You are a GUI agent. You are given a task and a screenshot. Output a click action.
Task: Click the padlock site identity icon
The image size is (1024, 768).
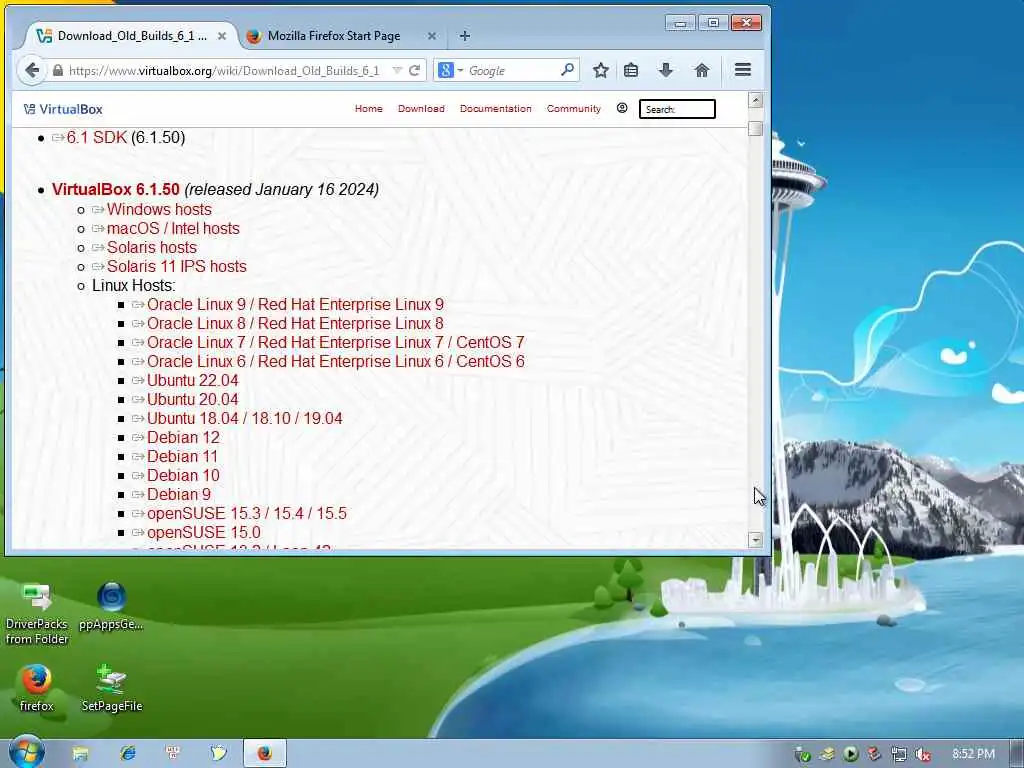tap(57, 71)
